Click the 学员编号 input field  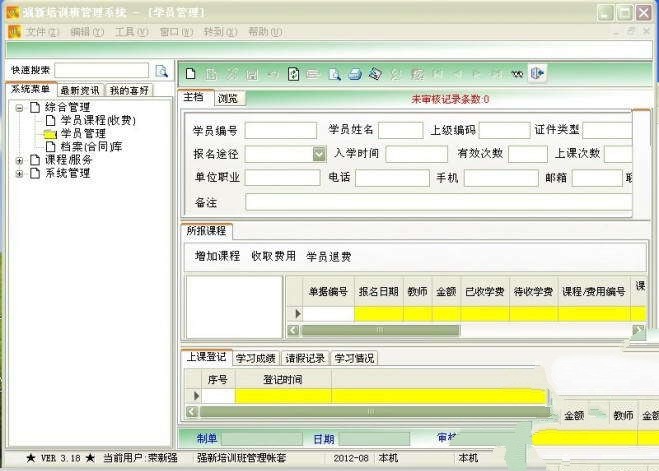click(281, 130)
